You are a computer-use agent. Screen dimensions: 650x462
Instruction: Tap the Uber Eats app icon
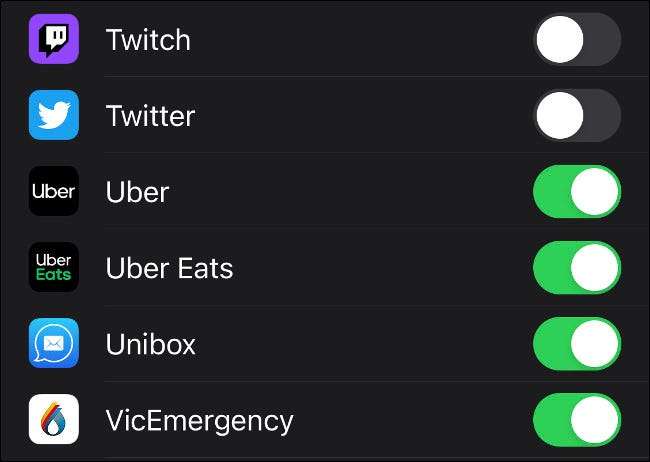pyautogui.click(x=54, y=268)
